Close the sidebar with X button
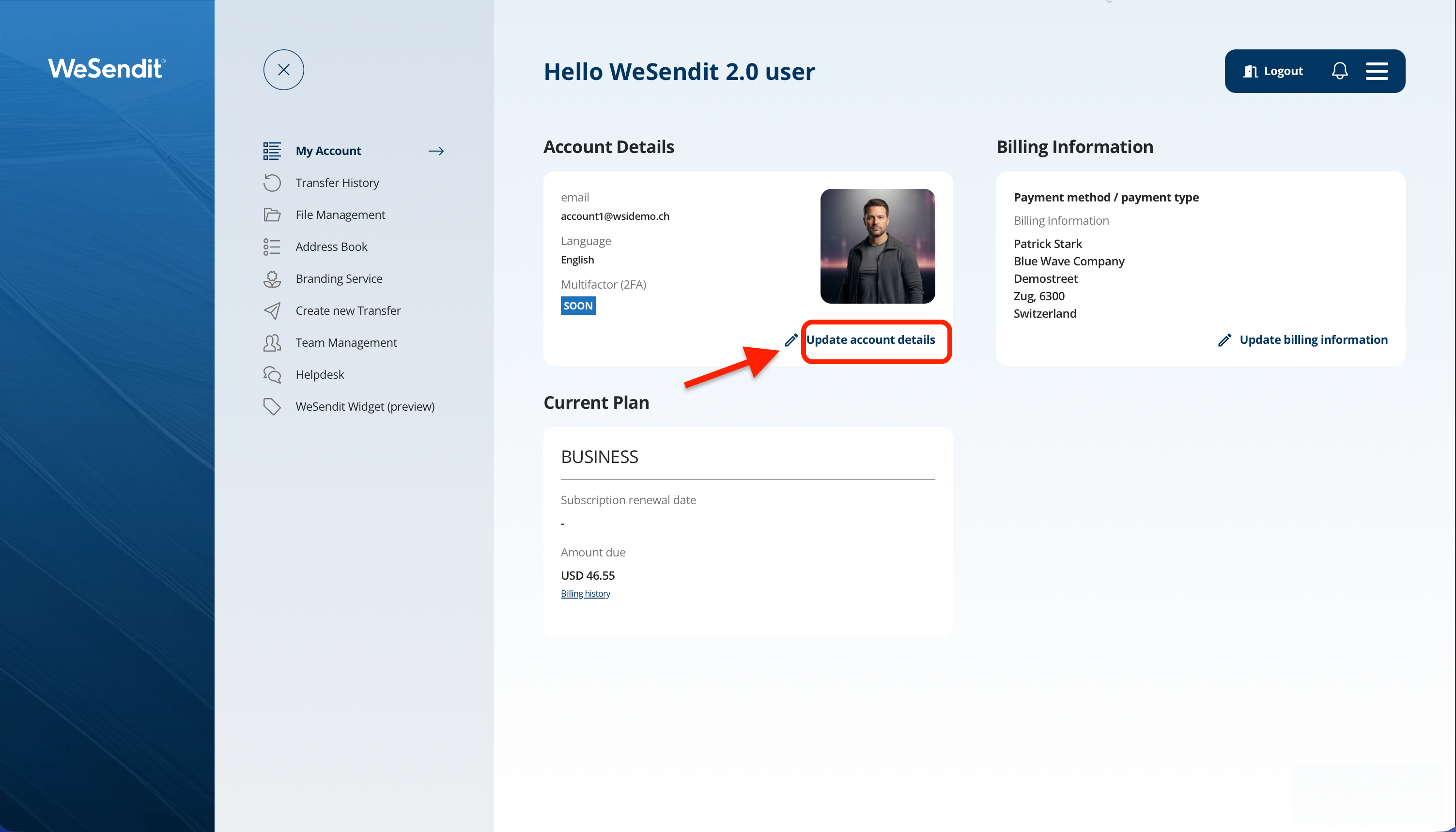This screenshot has width=1456, height=832. pos(283,70)
